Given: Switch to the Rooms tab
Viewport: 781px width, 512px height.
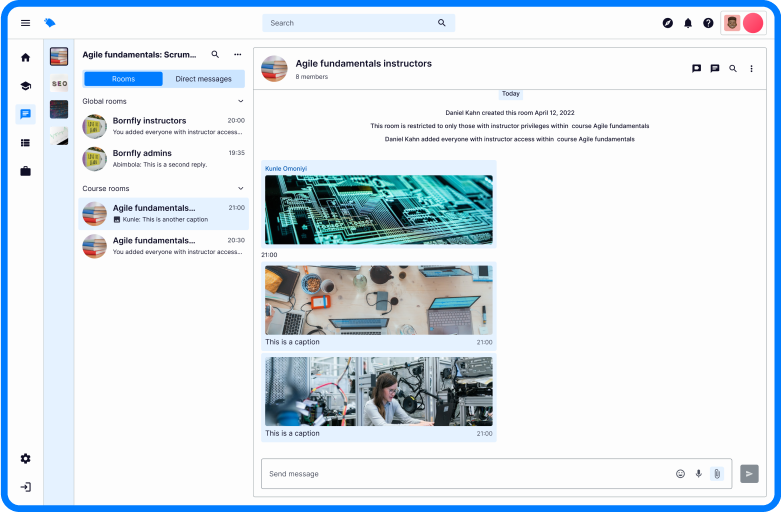Looking at the screenshot, I should (x=123, y=79).
